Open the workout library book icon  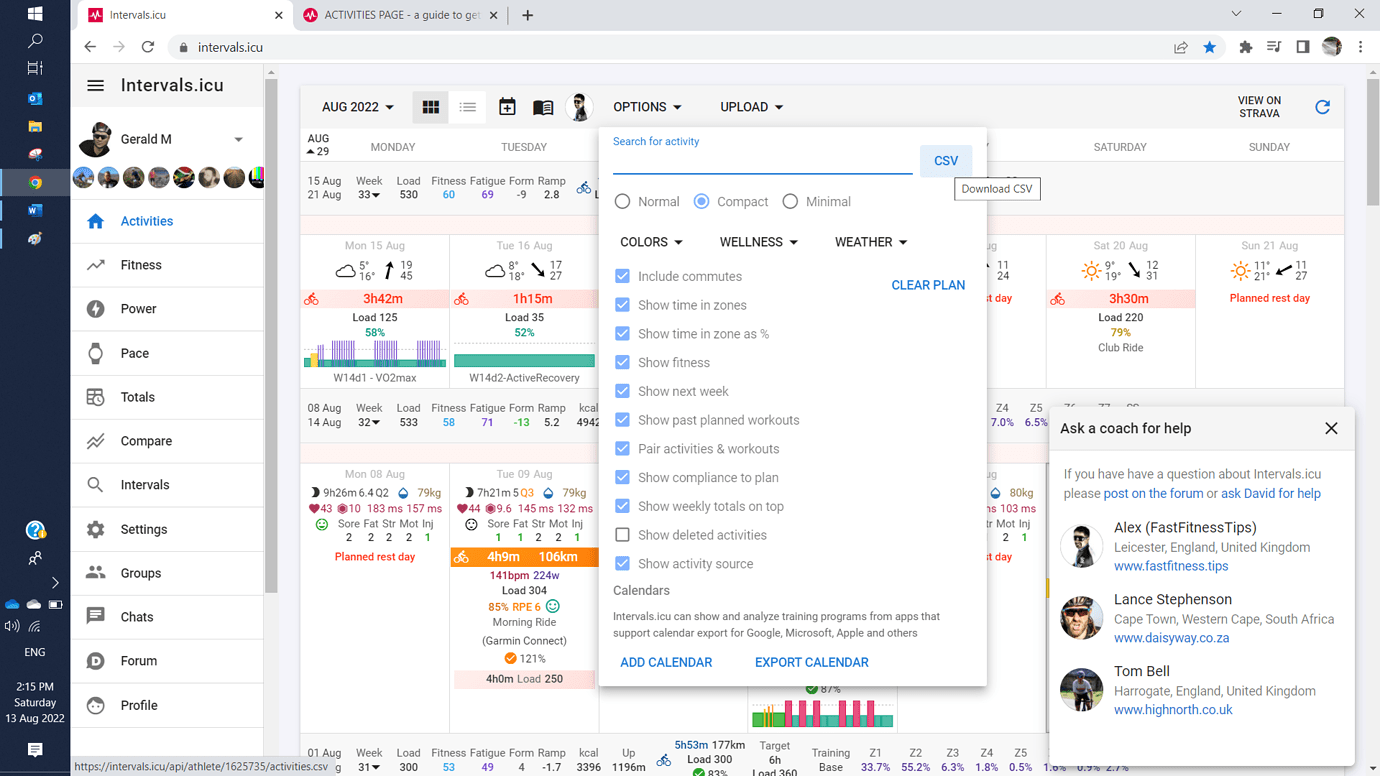coord(543,107)
